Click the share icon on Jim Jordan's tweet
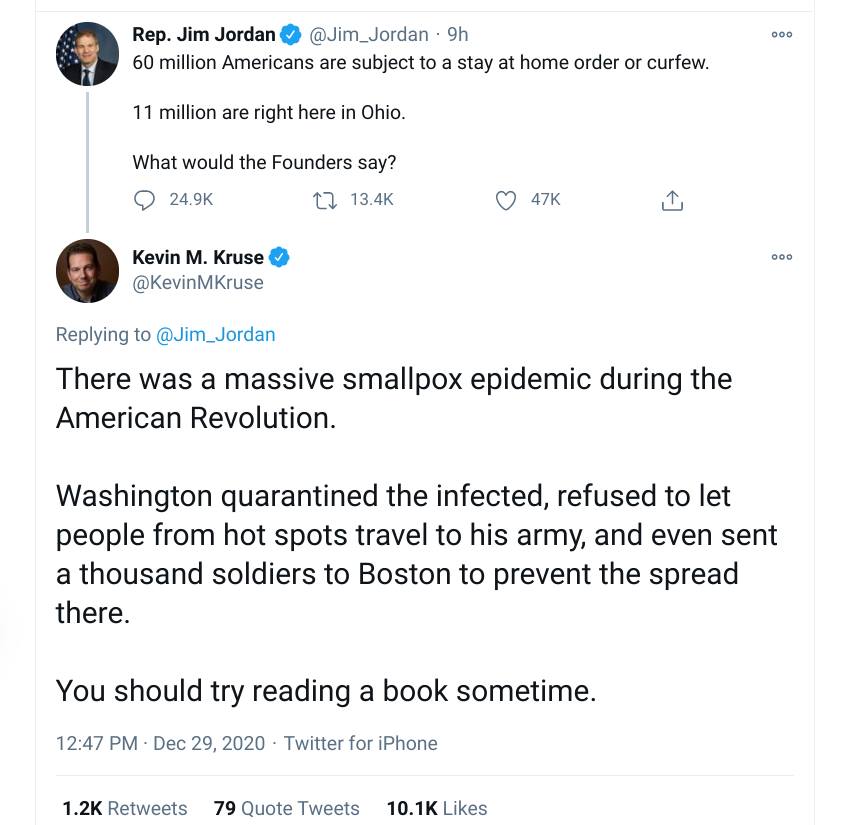 click(672, 200)
